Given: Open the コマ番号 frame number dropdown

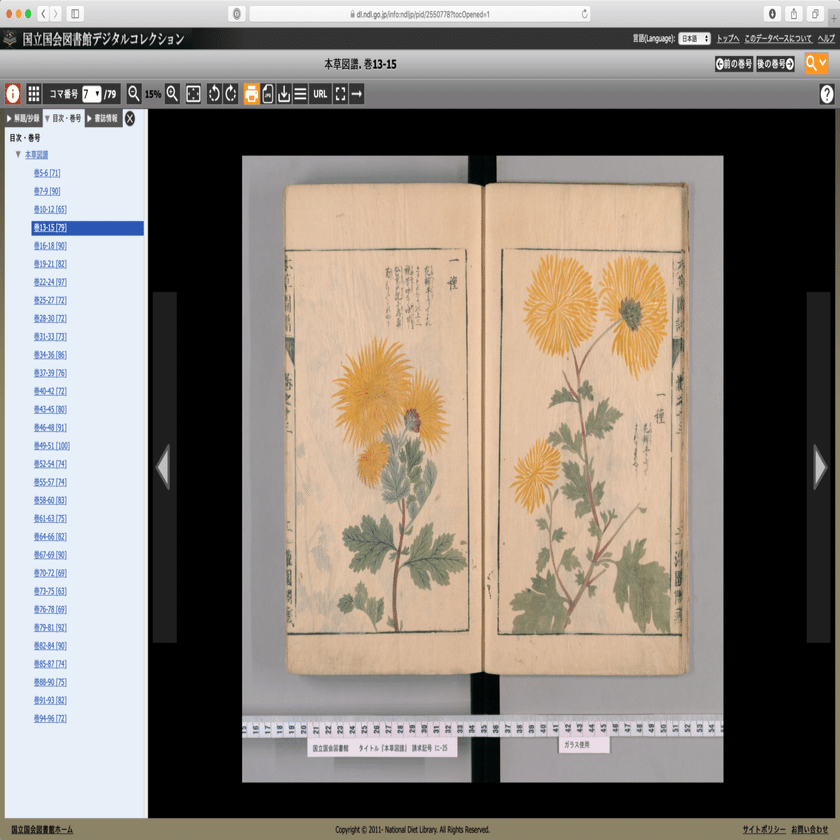Looking at the screenshot, I should [92, 94].
